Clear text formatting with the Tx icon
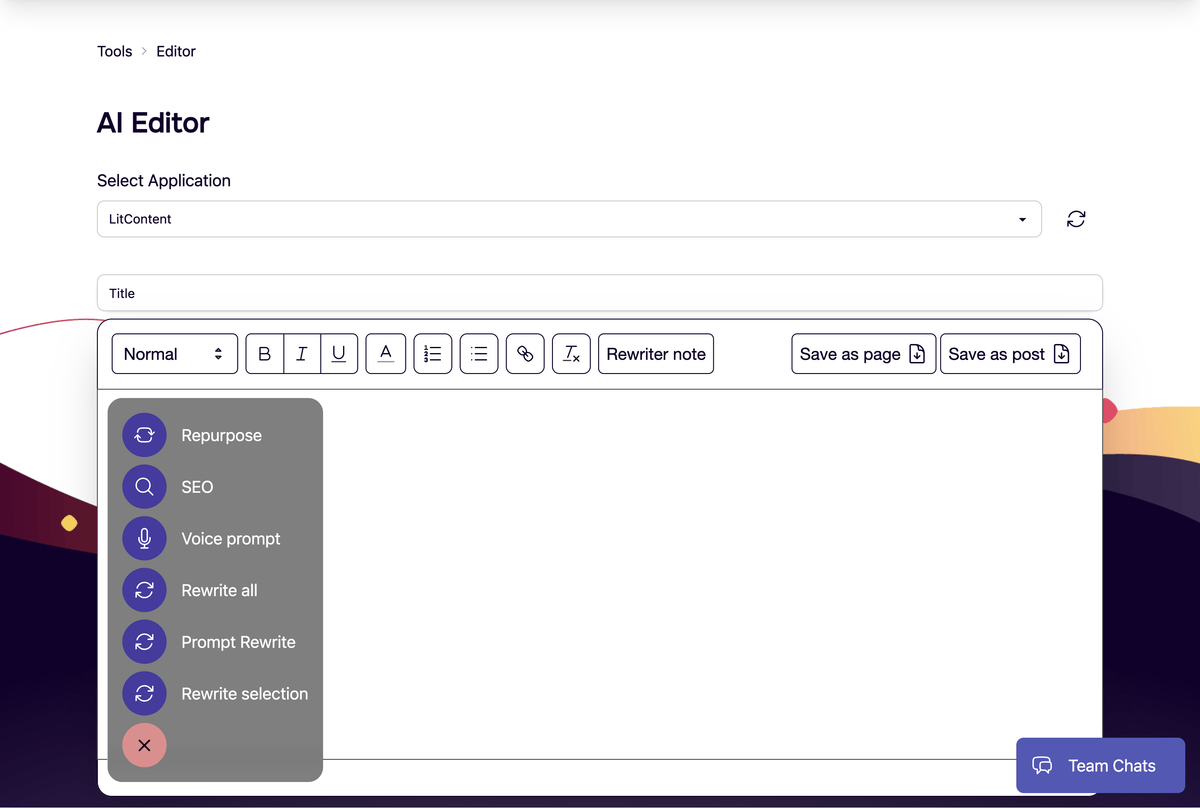Screen dimensions: 1200x808 tap(571, 353)
